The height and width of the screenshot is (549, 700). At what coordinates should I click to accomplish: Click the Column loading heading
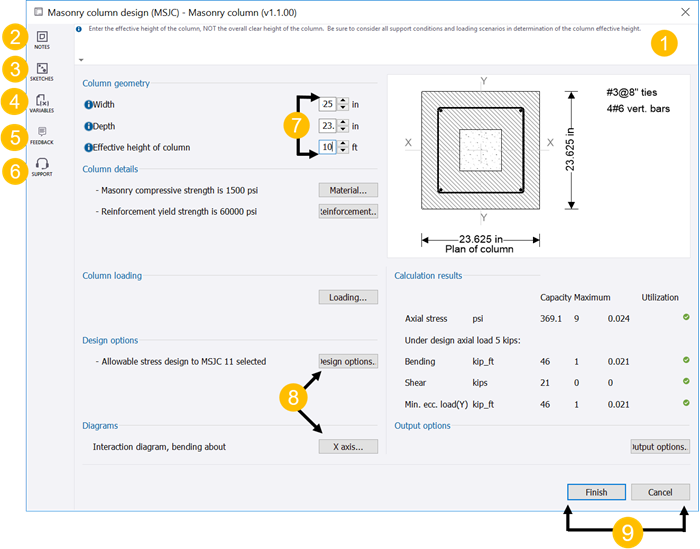coord(112,276)
